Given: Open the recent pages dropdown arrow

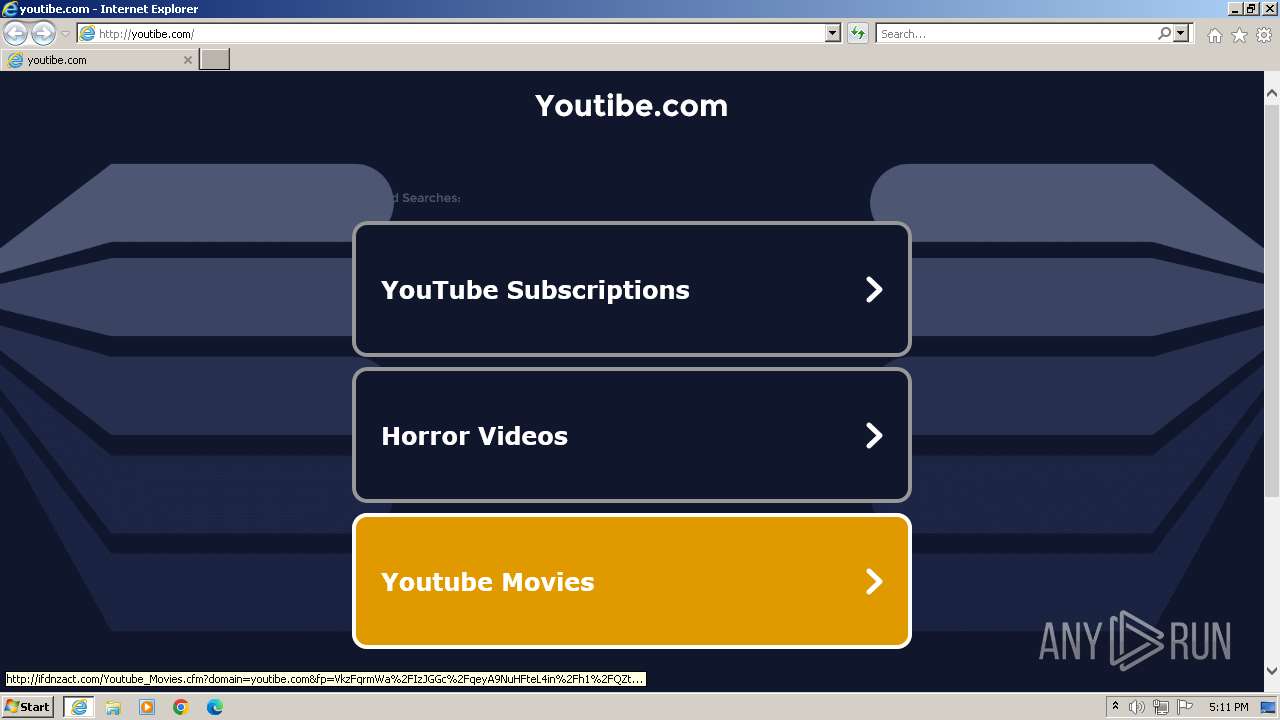Looking at the screenshot, I should tap(65, 34).
